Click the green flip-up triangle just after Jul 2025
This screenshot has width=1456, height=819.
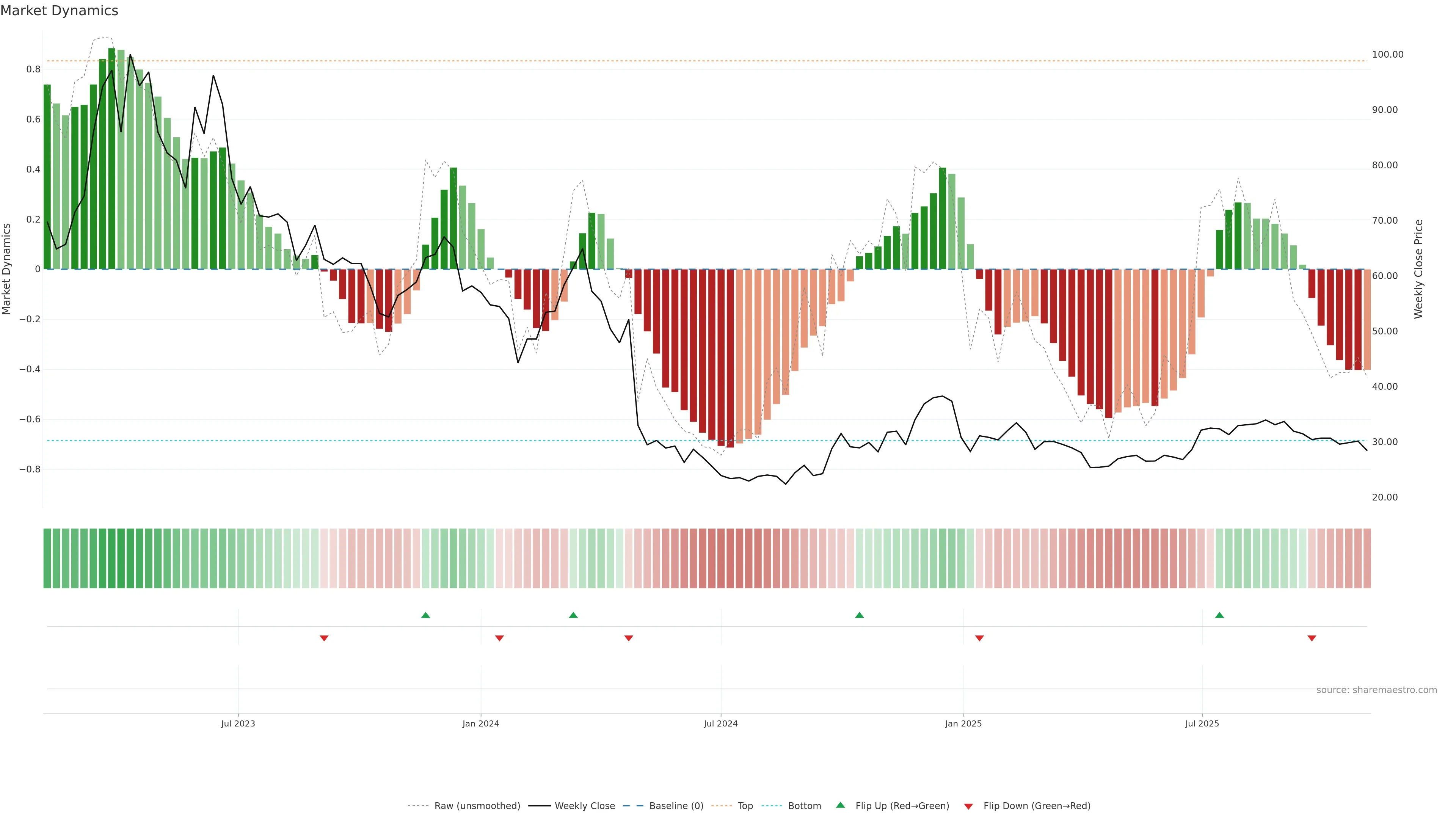click(1219, 615)
